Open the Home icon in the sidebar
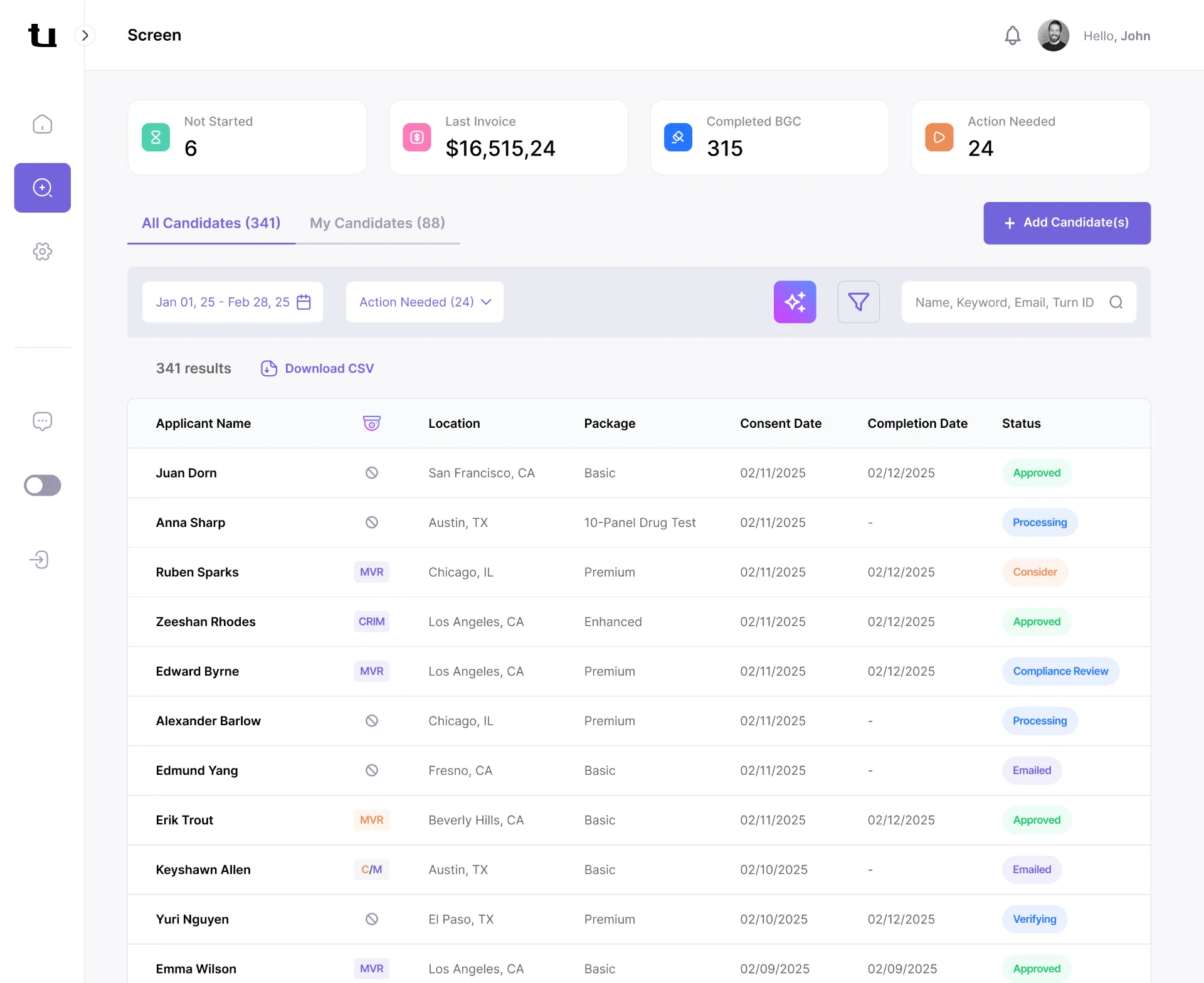 tap(42, 124)
